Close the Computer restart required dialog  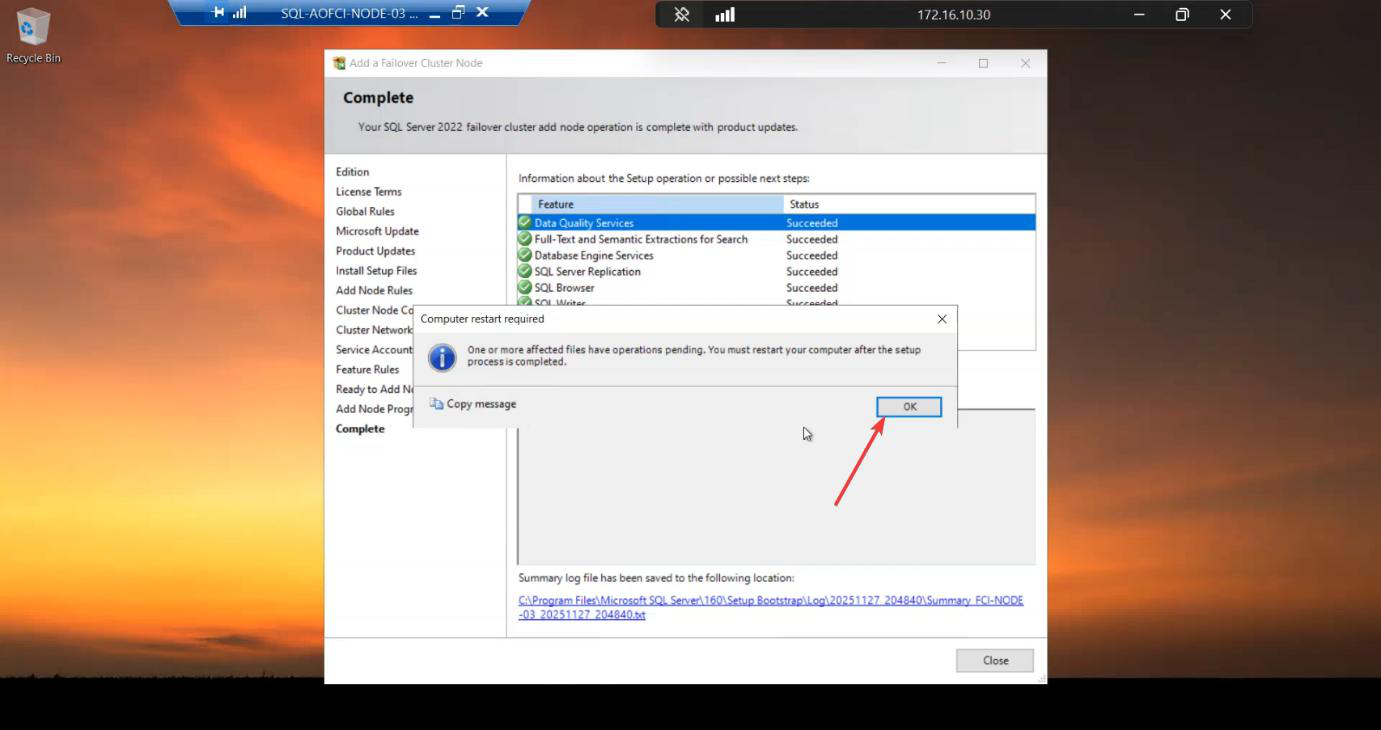(x=941, y=319)
